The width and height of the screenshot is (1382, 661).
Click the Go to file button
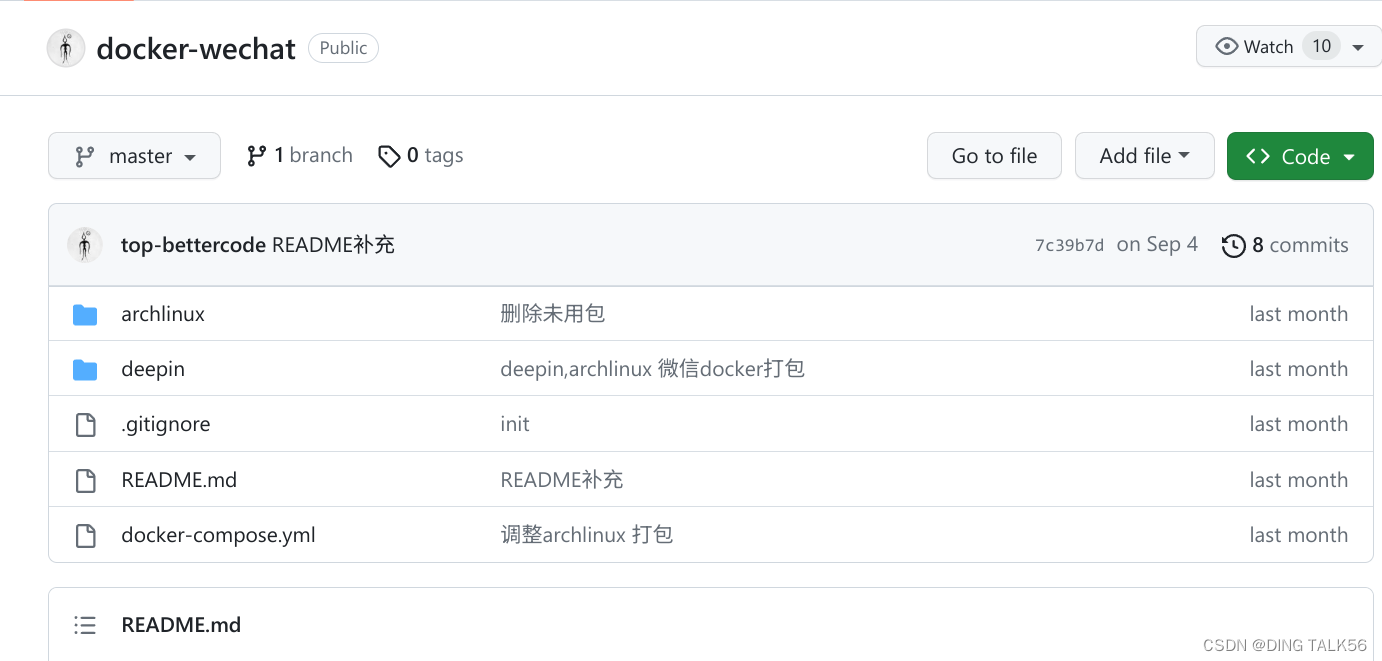click(994, 155)
